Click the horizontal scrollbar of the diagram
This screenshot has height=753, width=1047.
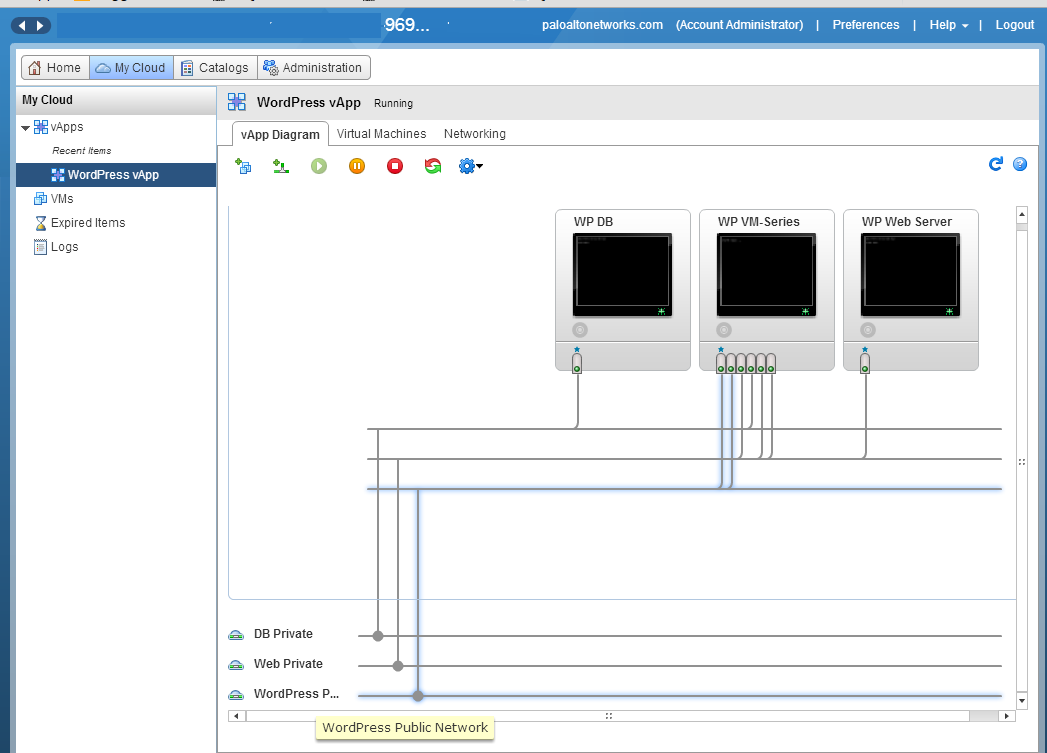pos(607,716)
